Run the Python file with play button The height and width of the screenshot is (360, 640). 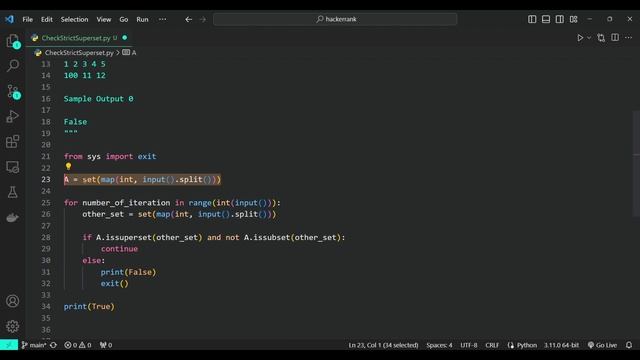580,38
